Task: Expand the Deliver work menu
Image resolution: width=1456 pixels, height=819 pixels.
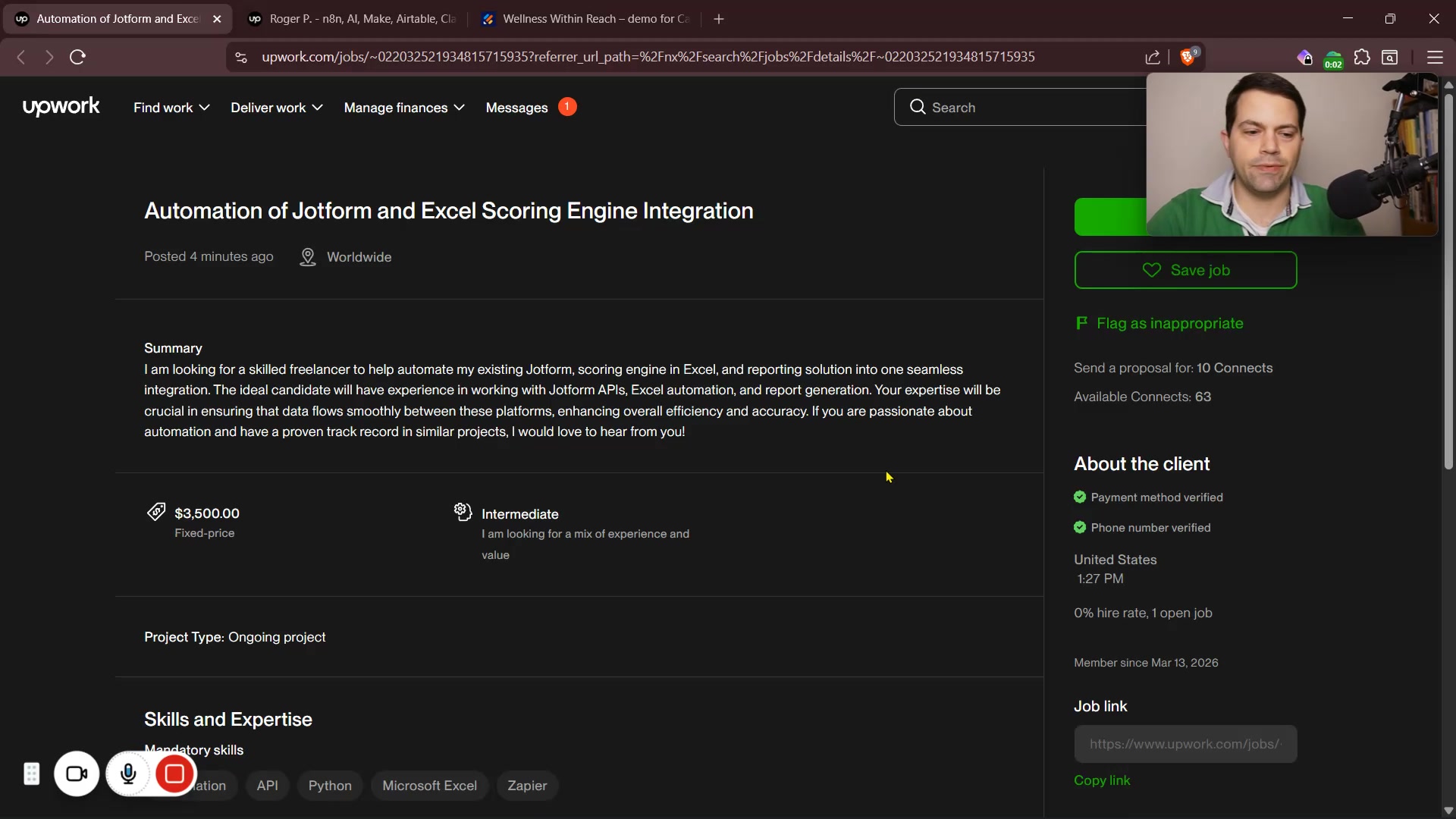Action: point(276,108)
